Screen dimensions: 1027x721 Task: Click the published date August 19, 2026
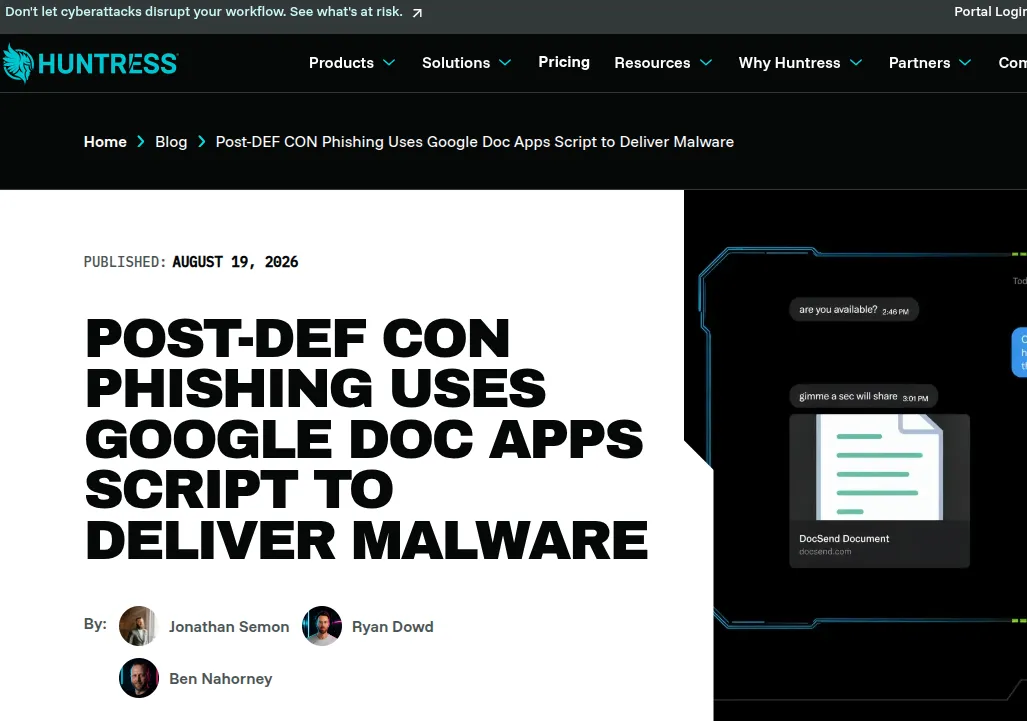point(235,262)
